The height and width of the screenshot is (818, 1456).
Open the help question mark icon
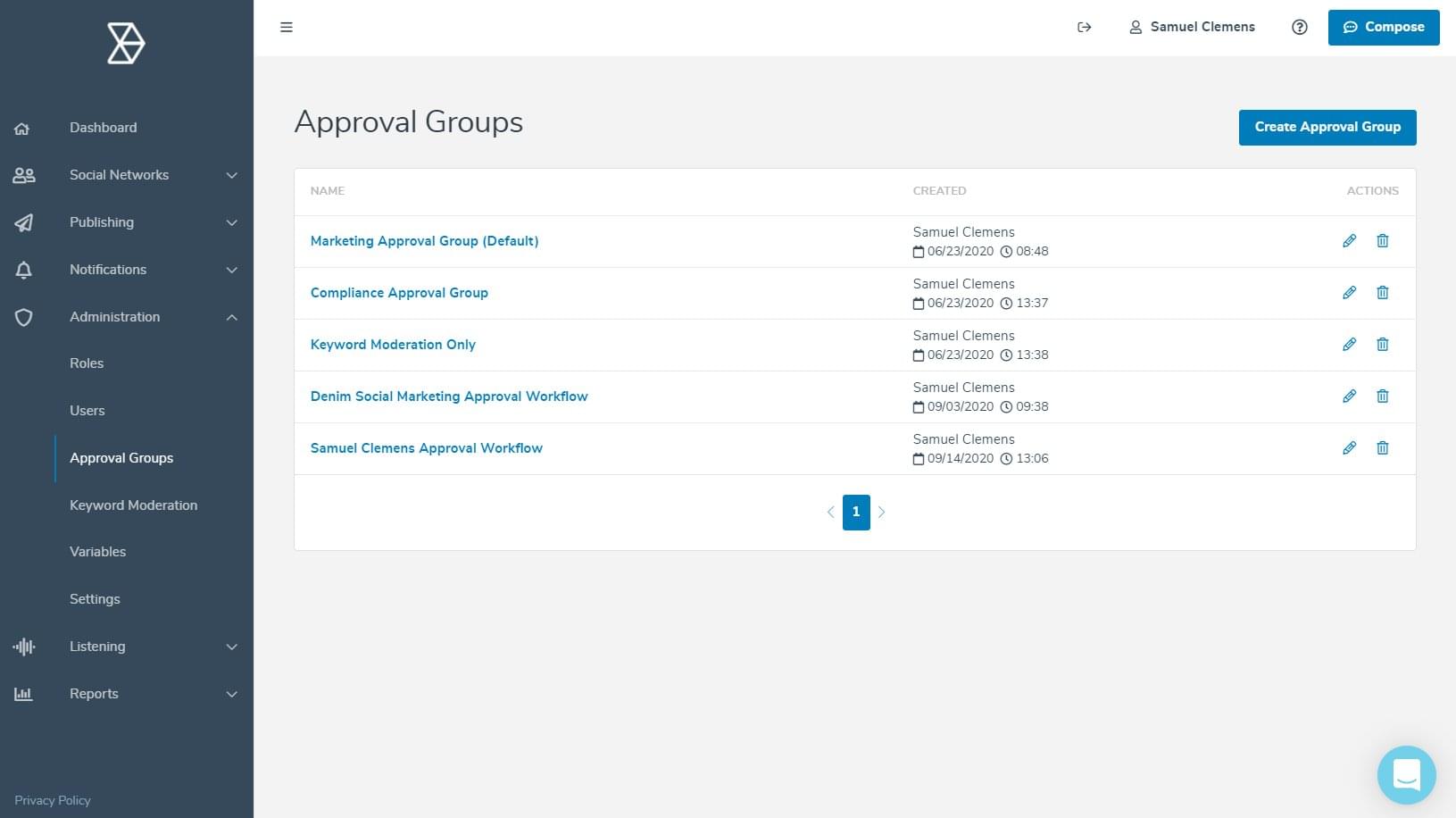tap(1300, 27)
